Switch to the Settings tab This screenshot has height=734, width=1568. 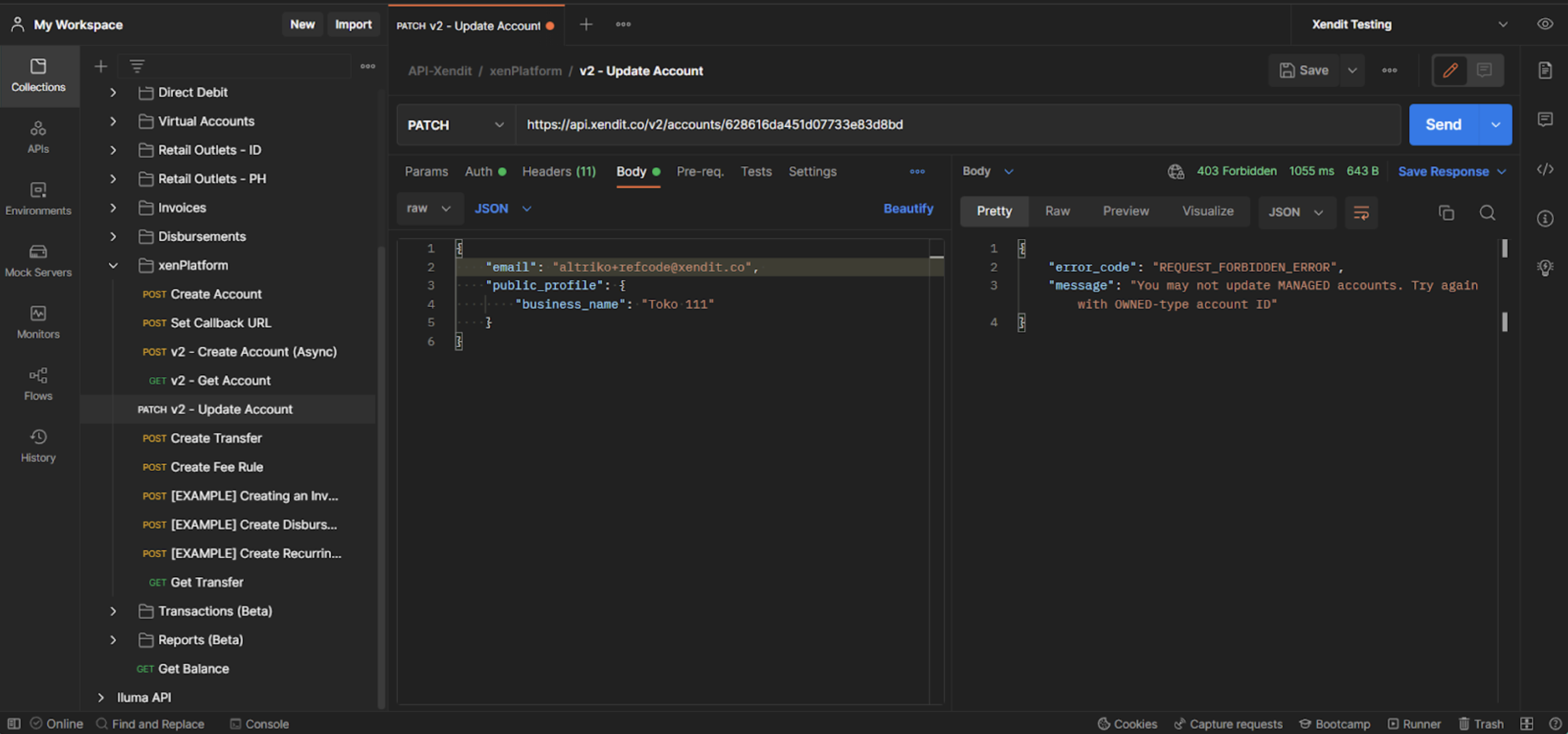(812, 171)
